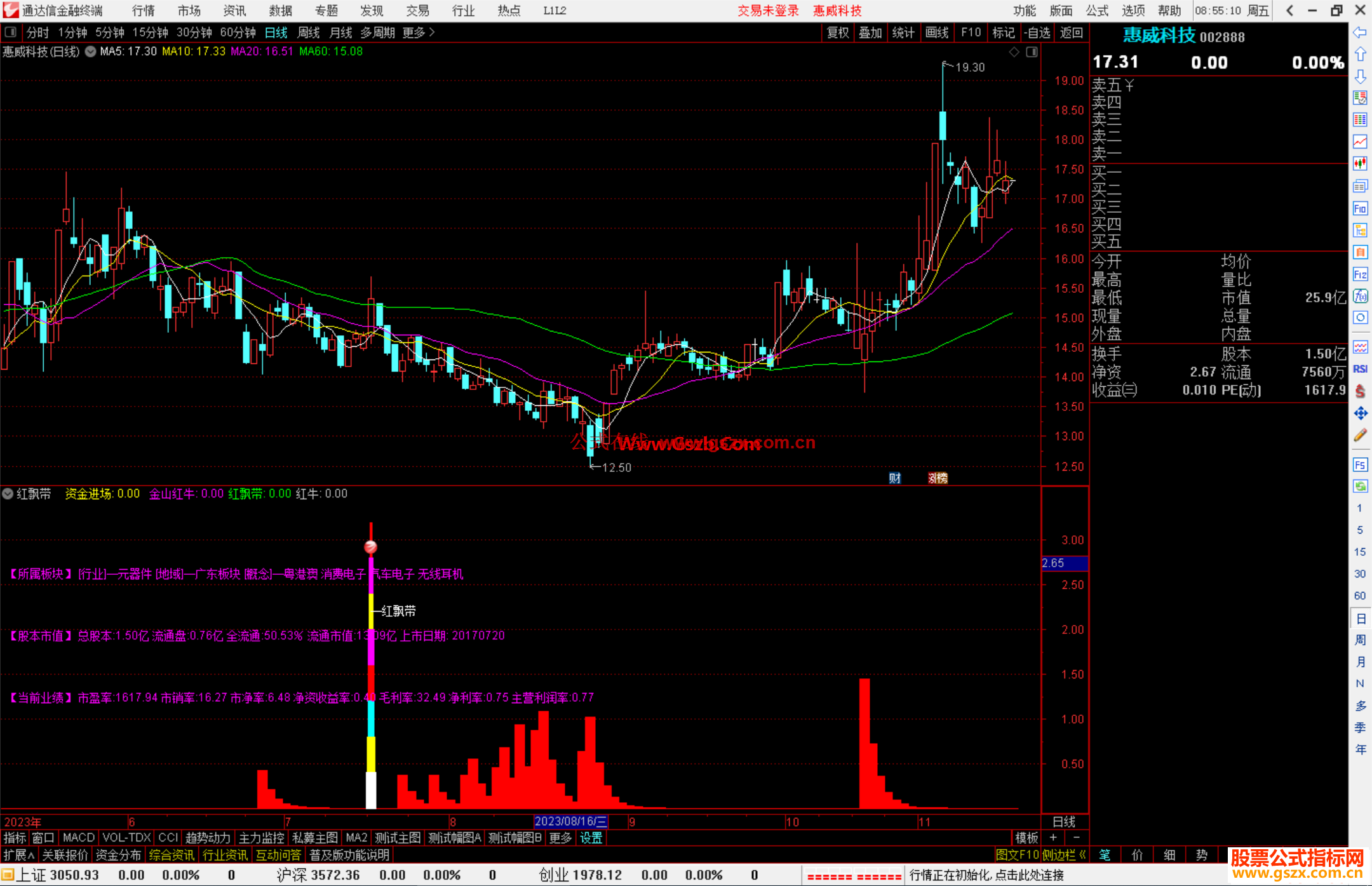Click the four-way move arrows icon

(1360, 413)
